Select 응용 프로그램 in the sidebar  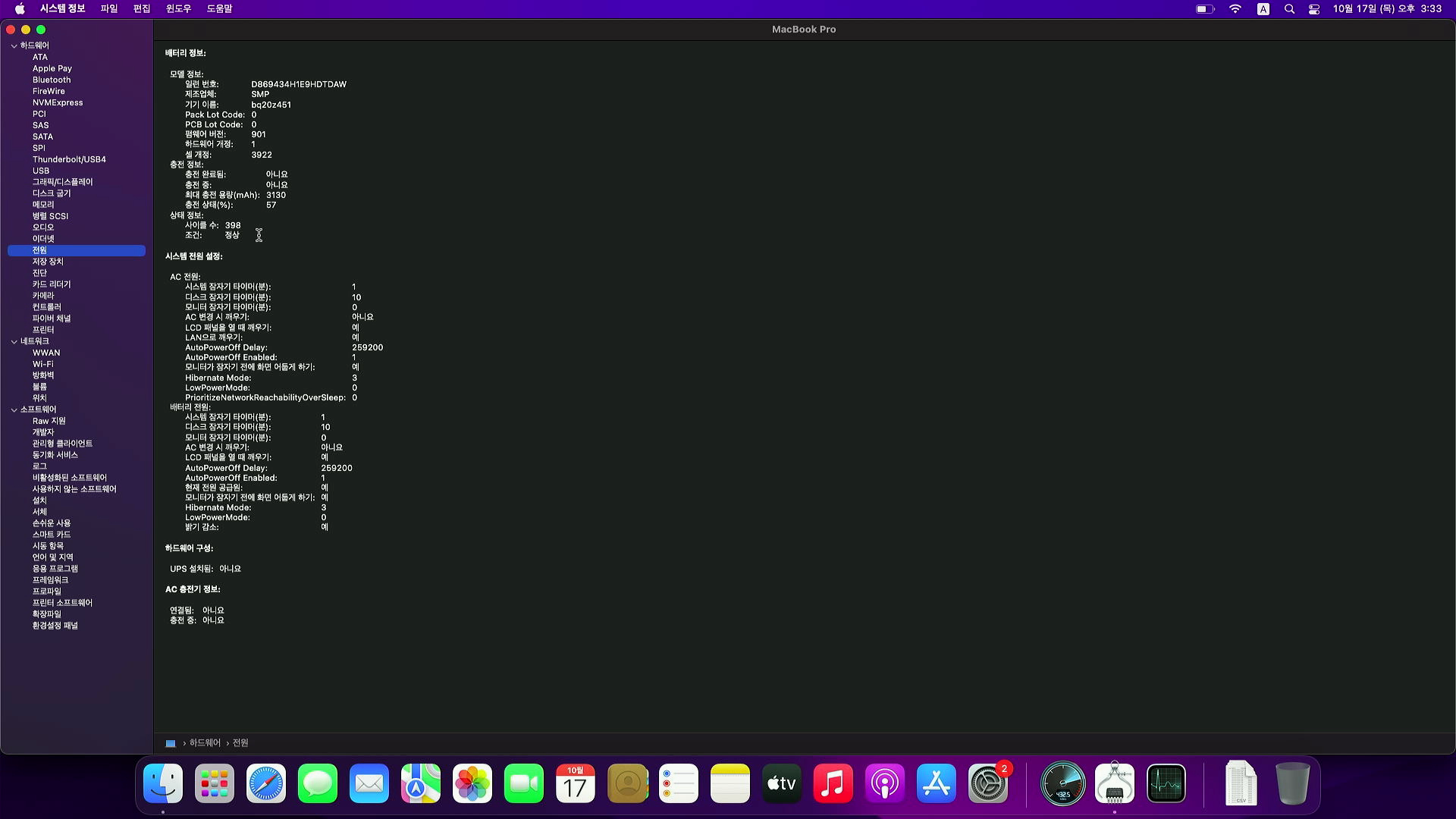[55, 569]
